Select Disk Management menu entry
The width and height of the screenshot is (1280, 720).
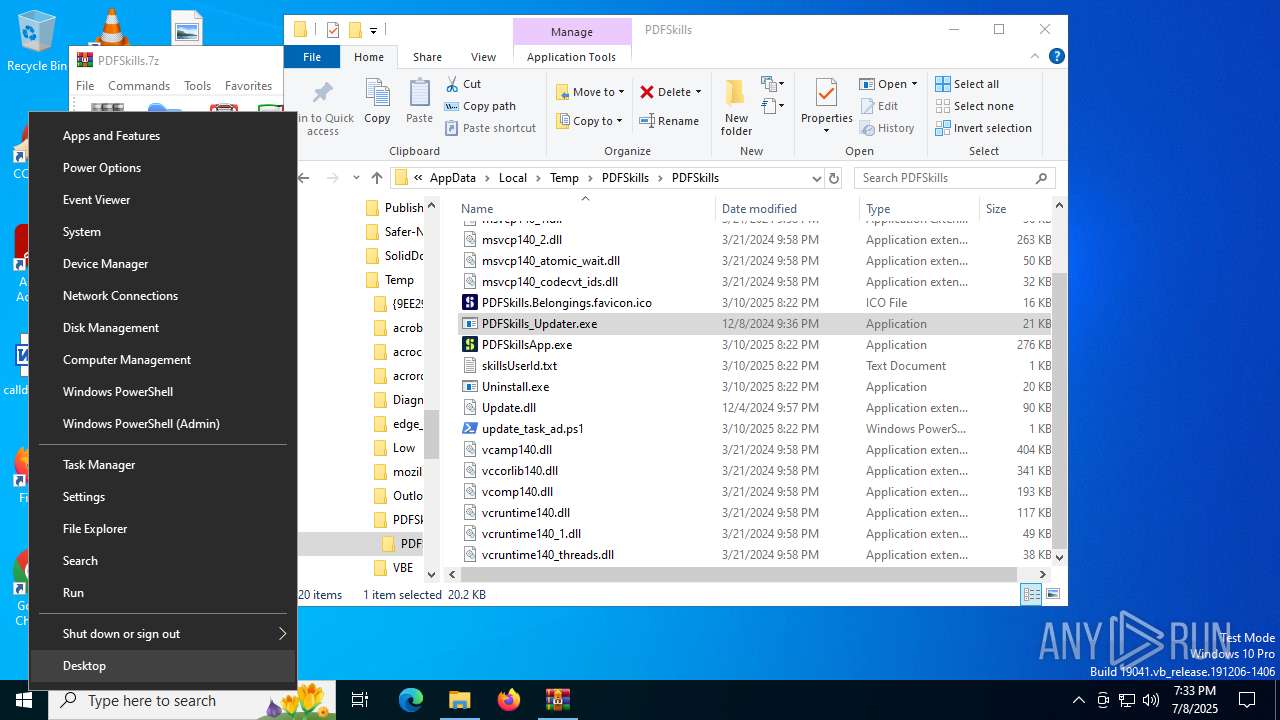pos(165,328)
